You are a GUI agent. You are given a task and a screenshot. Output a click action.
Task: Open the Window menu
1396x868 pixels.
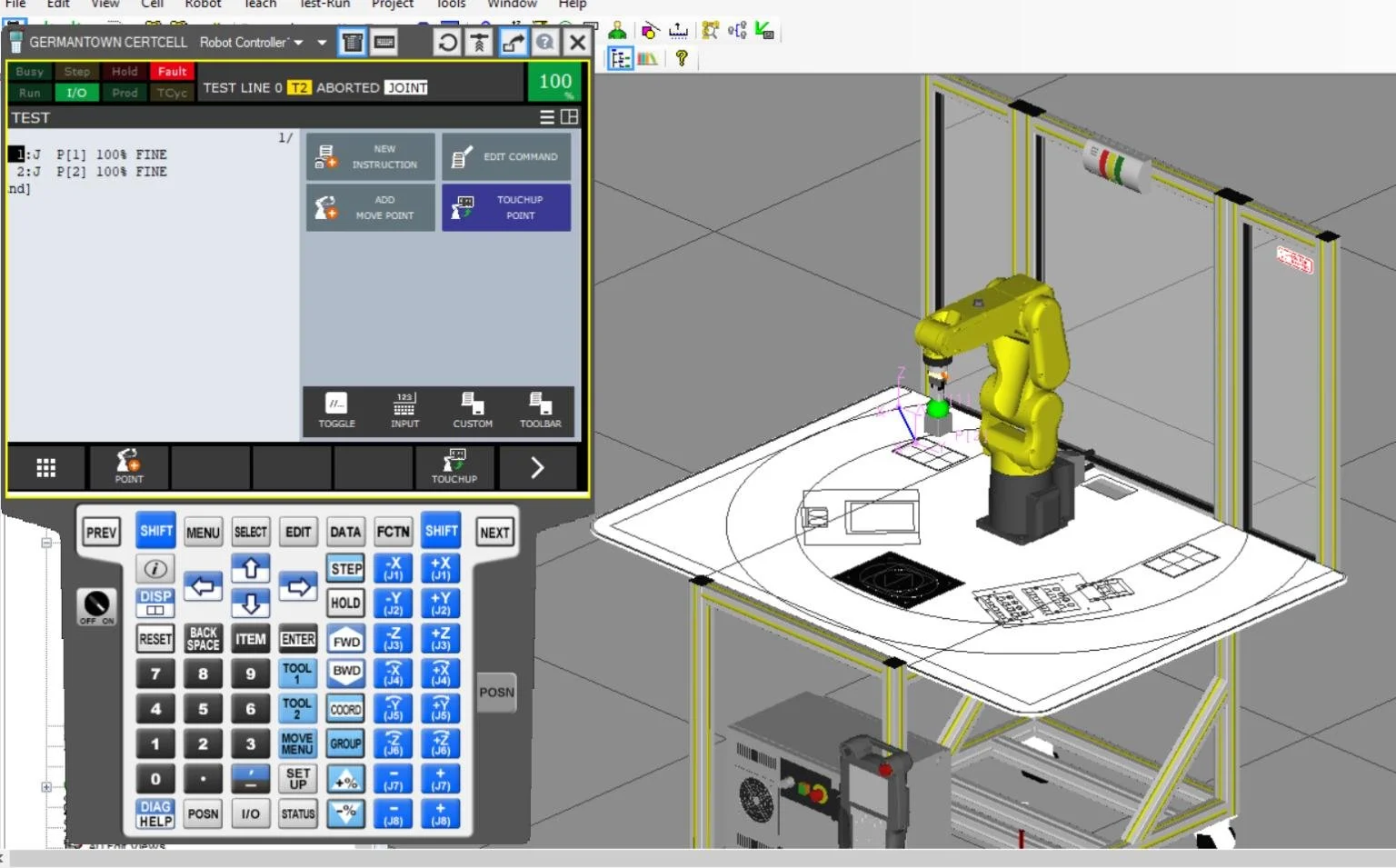[512, 5]
